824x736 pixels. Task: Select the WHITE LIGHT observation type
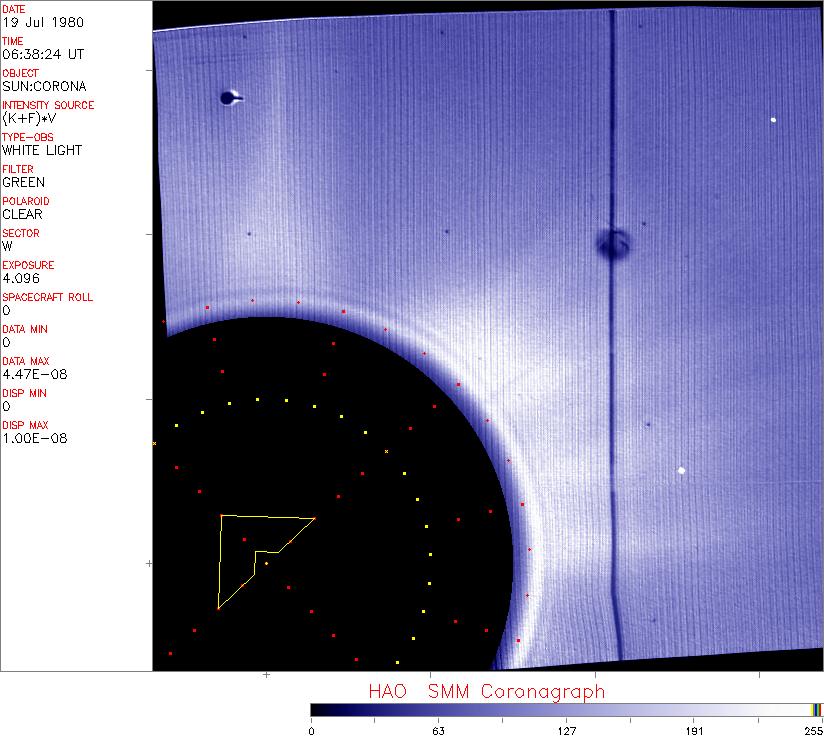click(42, 150)
